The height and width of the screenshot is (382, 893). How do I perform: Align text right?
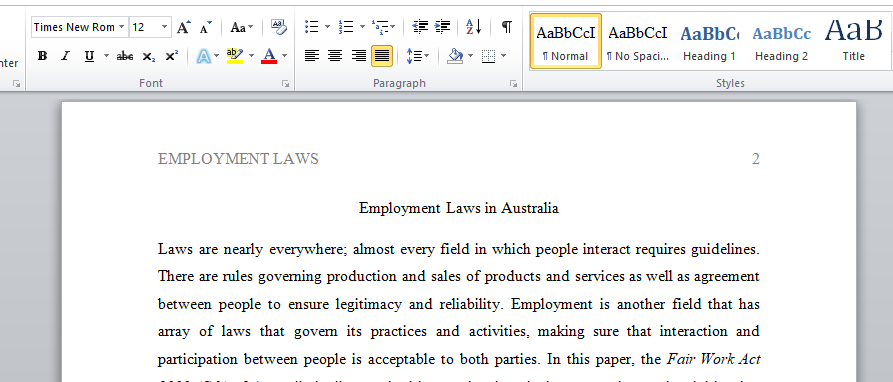click(x=358, y=56)
